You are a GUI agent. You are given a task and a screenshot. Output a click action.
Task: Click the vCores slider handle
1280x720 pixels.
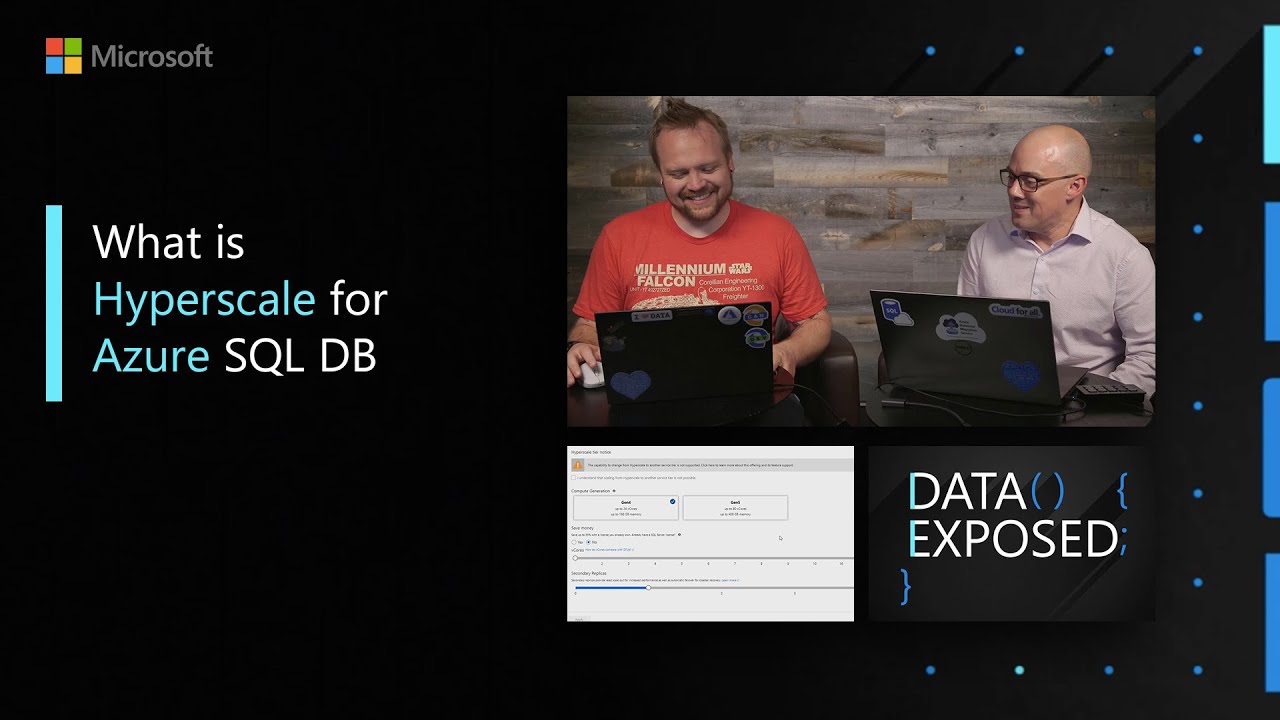575,558
